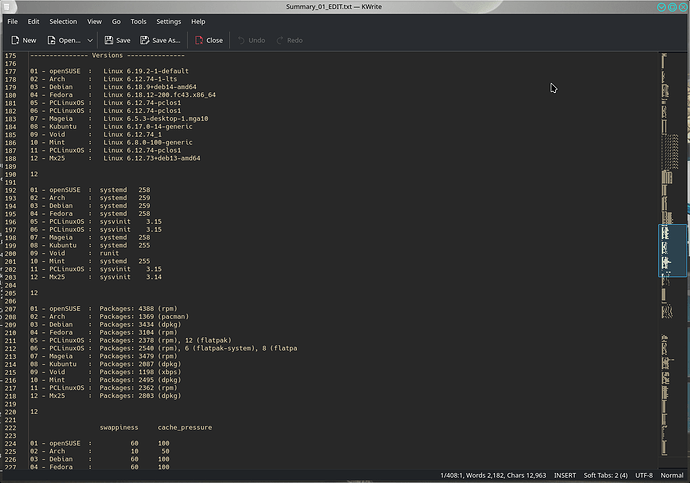Click 'systemd 259' on the Arch line
The image size is (690, 483).
(125, 198)
